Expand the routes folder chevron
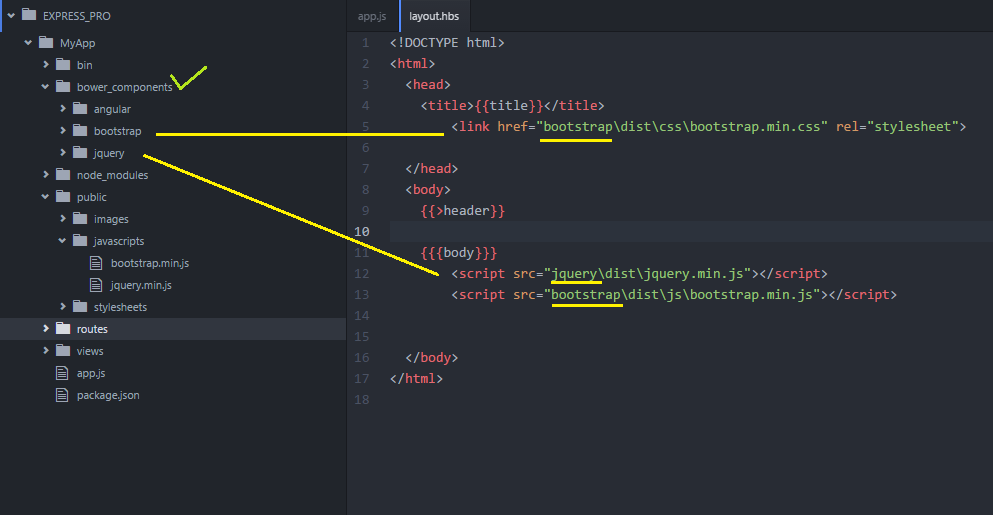The height and width of the screenshot is (515, 993). (46, 328)
